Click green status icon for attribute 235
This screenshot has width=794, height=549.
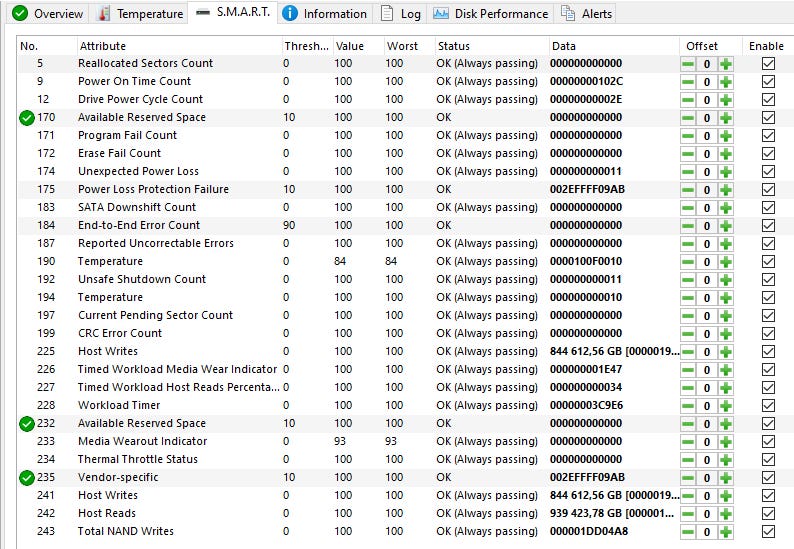(x=26, y=478)
